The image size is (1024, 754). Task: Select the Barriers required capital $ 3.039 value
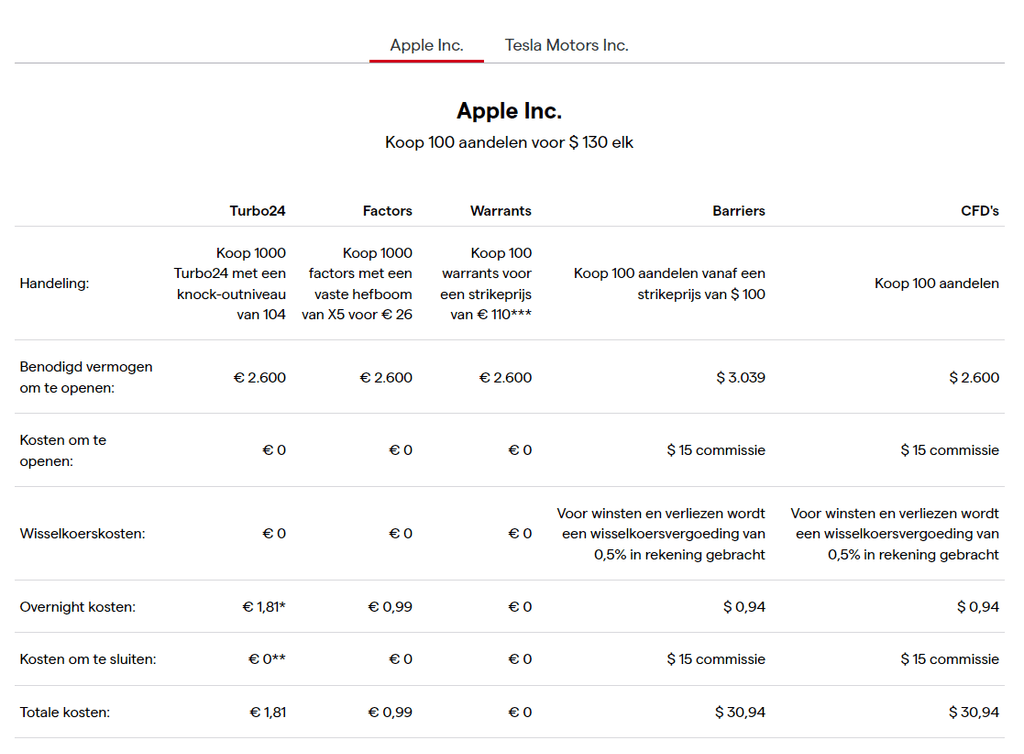coord(740,378)
